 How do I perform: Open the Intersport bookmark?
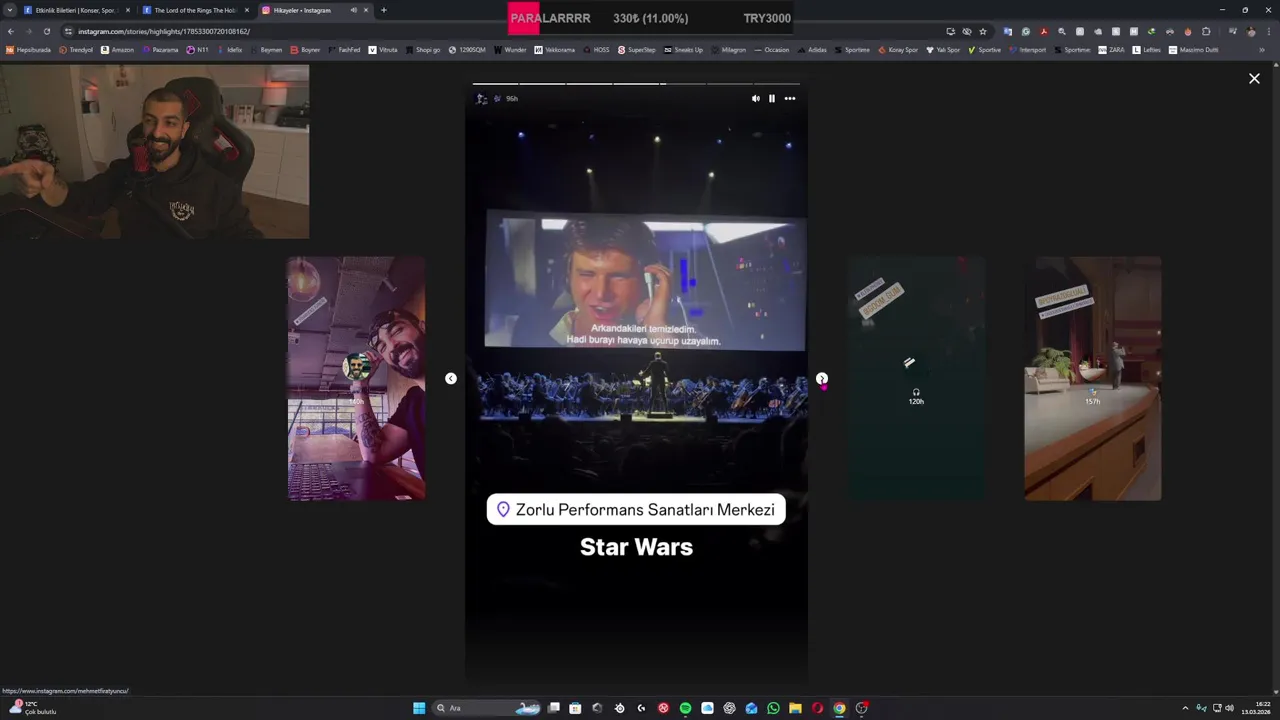click(1027, 50)
